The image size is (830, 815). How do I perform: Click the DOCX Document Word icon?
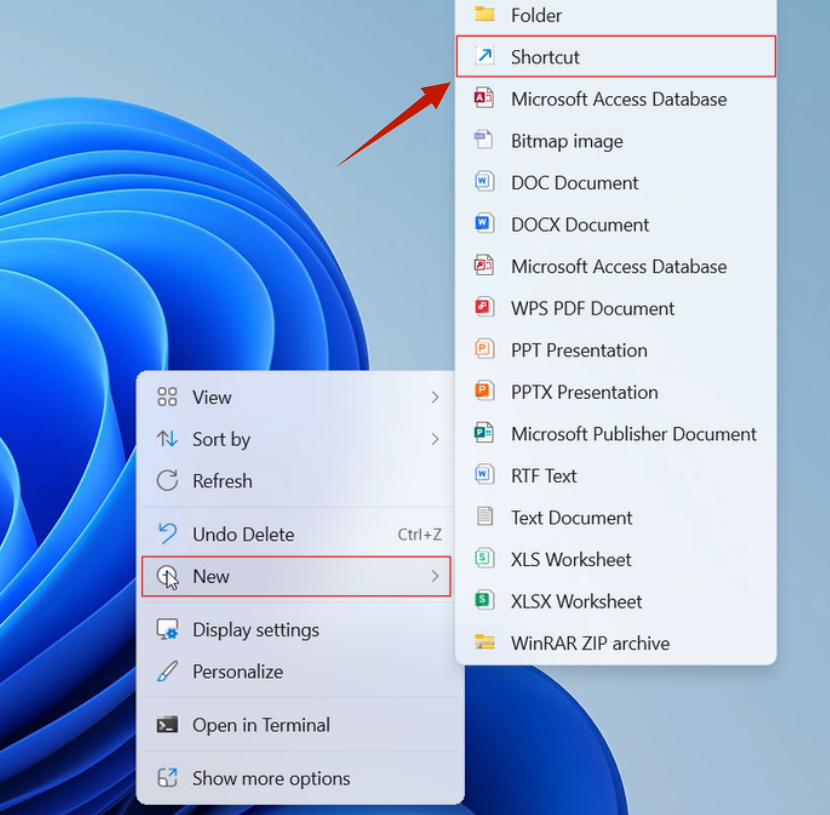pos(484,223)
